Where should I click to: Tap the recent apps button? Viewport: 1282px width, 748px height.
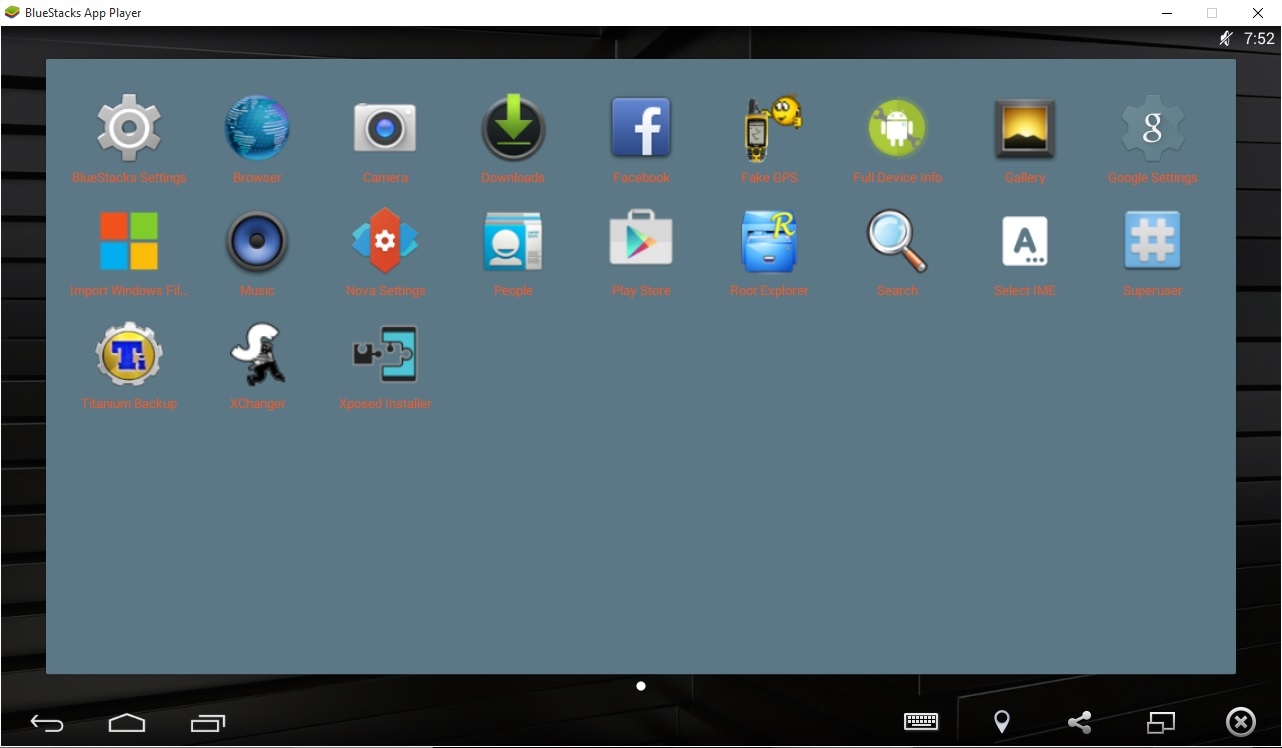click(x=208, y=723)
